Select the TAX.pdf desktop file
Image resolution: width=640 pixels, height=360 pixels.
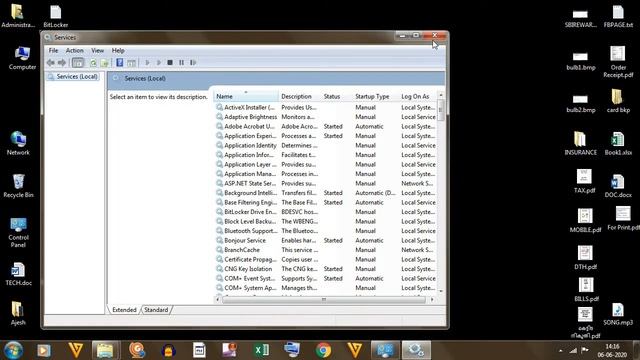[x=584, y=181]
